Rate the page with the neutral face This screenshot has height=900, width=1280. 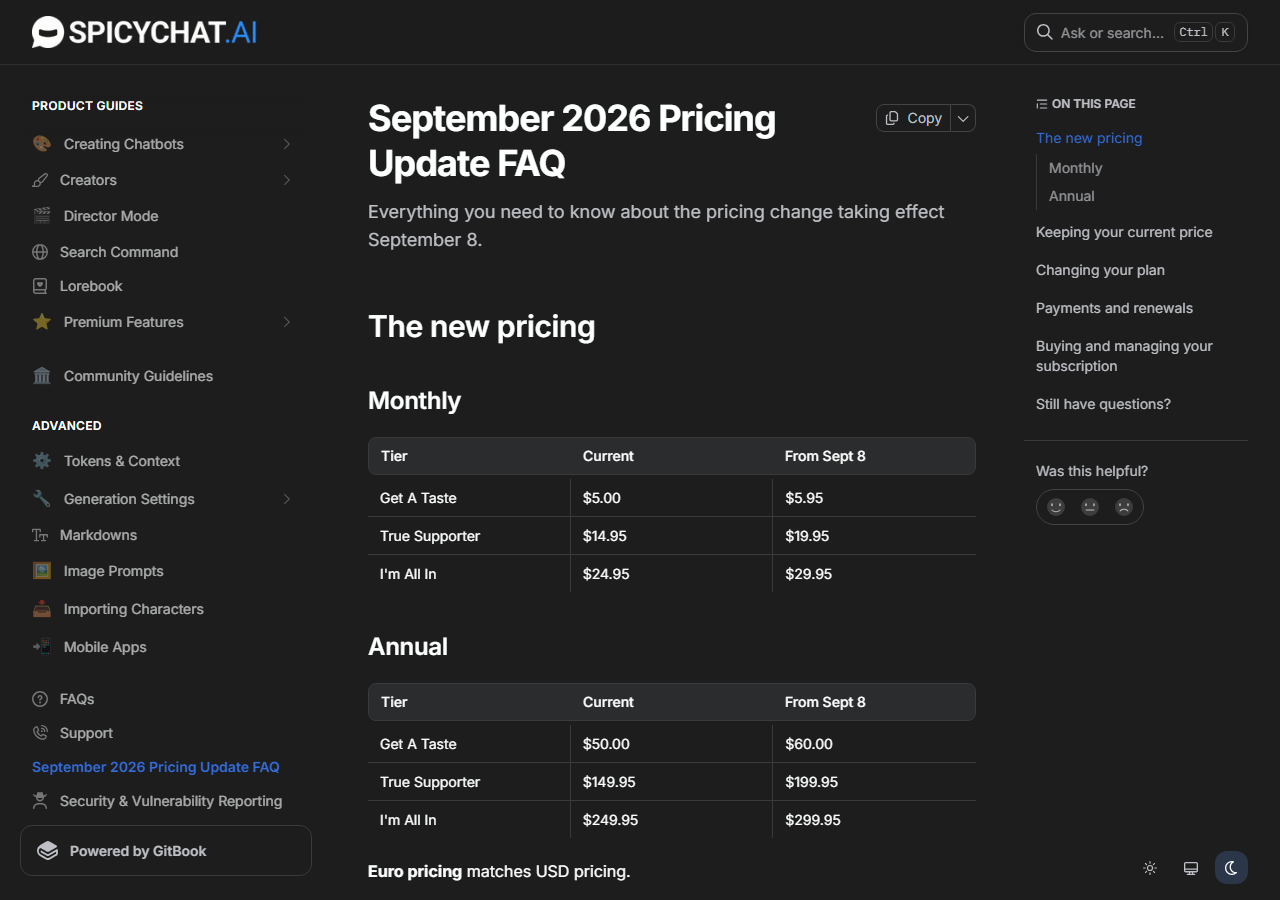(1090, 507)
